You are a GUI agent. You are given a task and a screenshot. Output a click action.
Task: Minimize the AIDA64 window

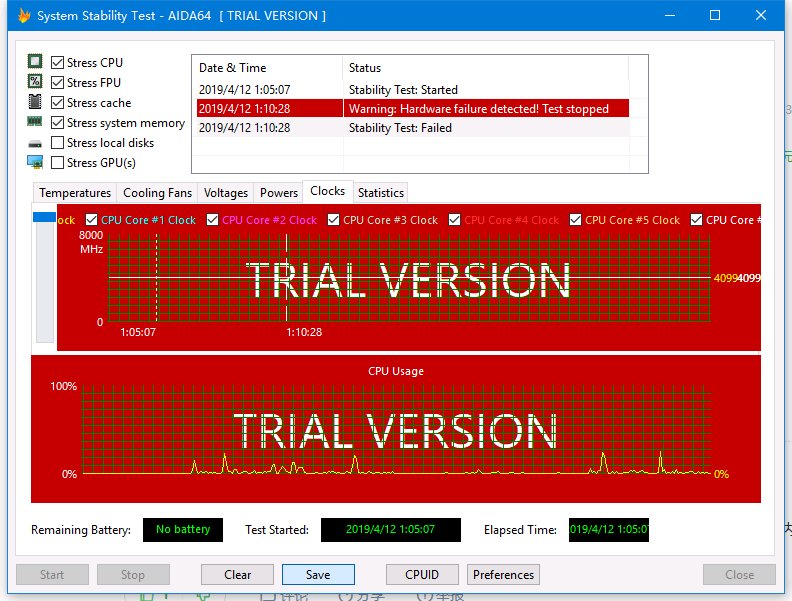[x=670, y=15]
